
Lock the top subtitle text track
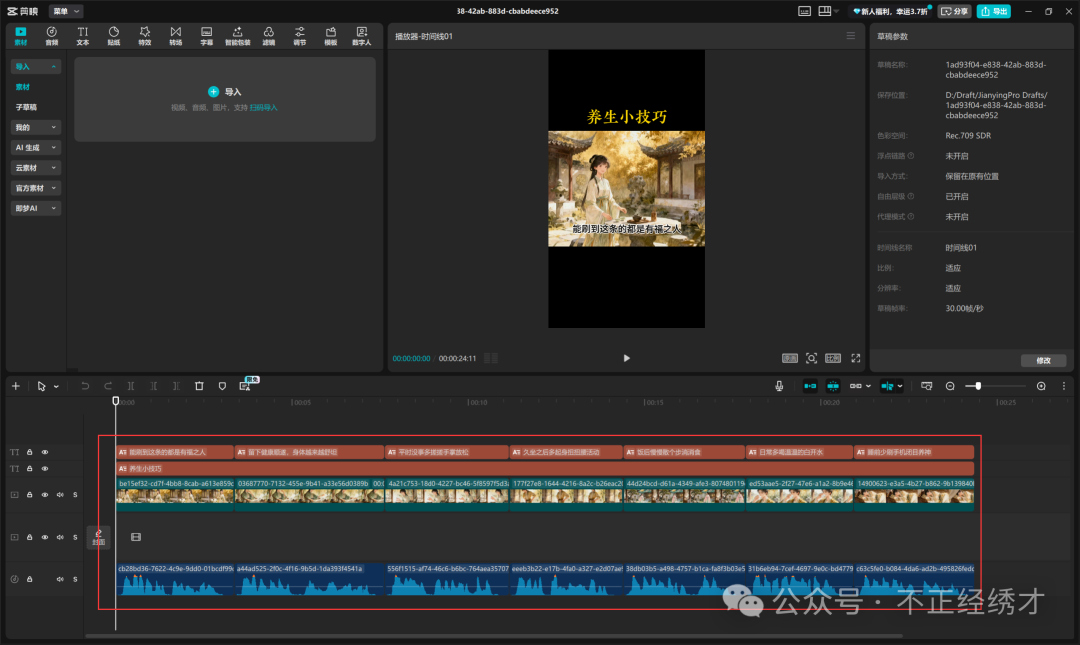(30, 452)
